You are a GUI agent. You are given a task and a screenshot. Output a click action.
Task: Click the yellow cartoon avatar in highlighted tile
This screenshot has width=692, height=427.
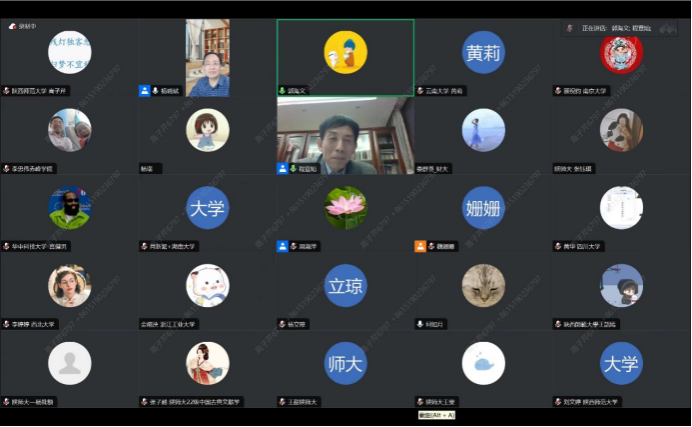coord(345,52)
